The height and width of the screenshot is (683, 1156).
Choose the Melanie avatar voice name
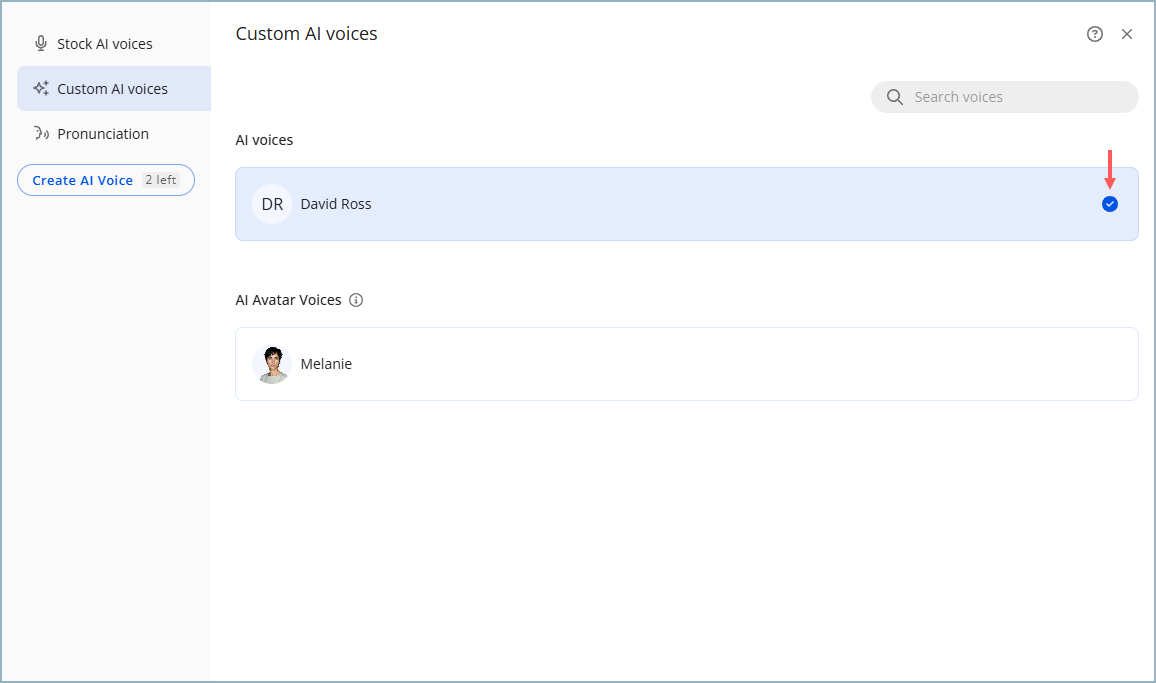pos(326,364)
